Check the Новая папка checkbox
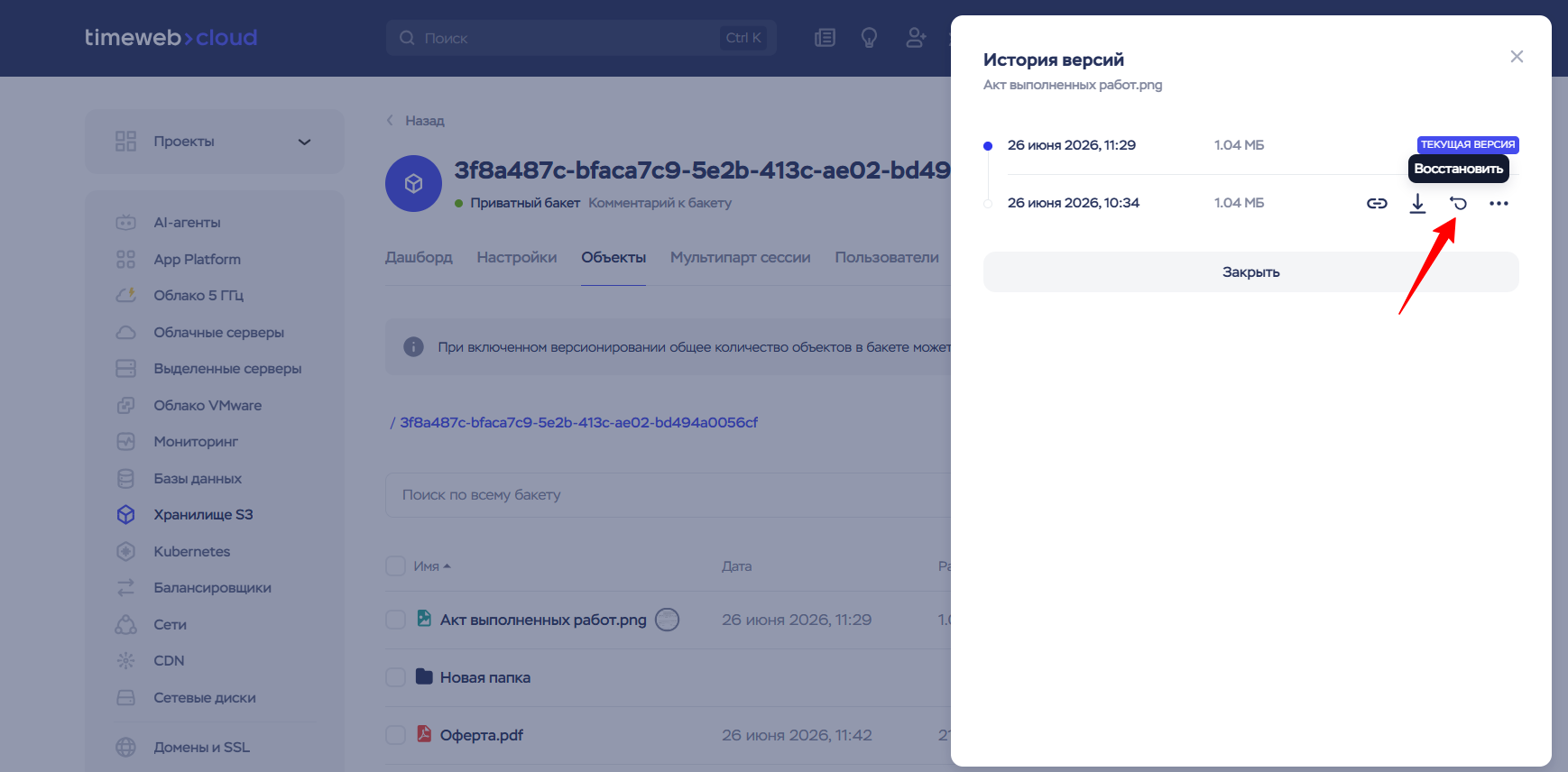This screenshot has width=1568, height=772. (395, 677)
